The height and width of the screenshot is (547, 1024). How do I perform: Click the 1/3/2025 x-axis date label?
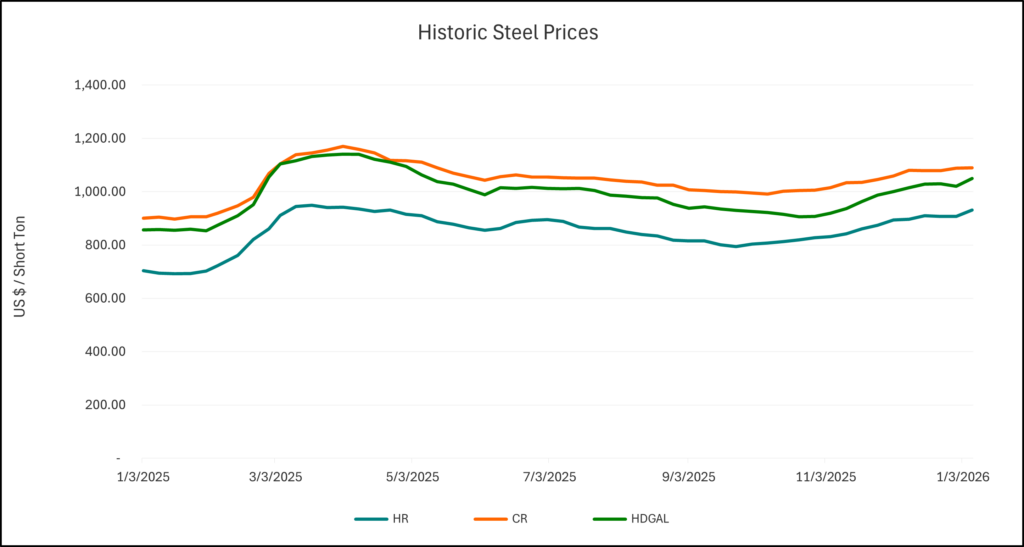pyautogui.click(x=141, y=477)
